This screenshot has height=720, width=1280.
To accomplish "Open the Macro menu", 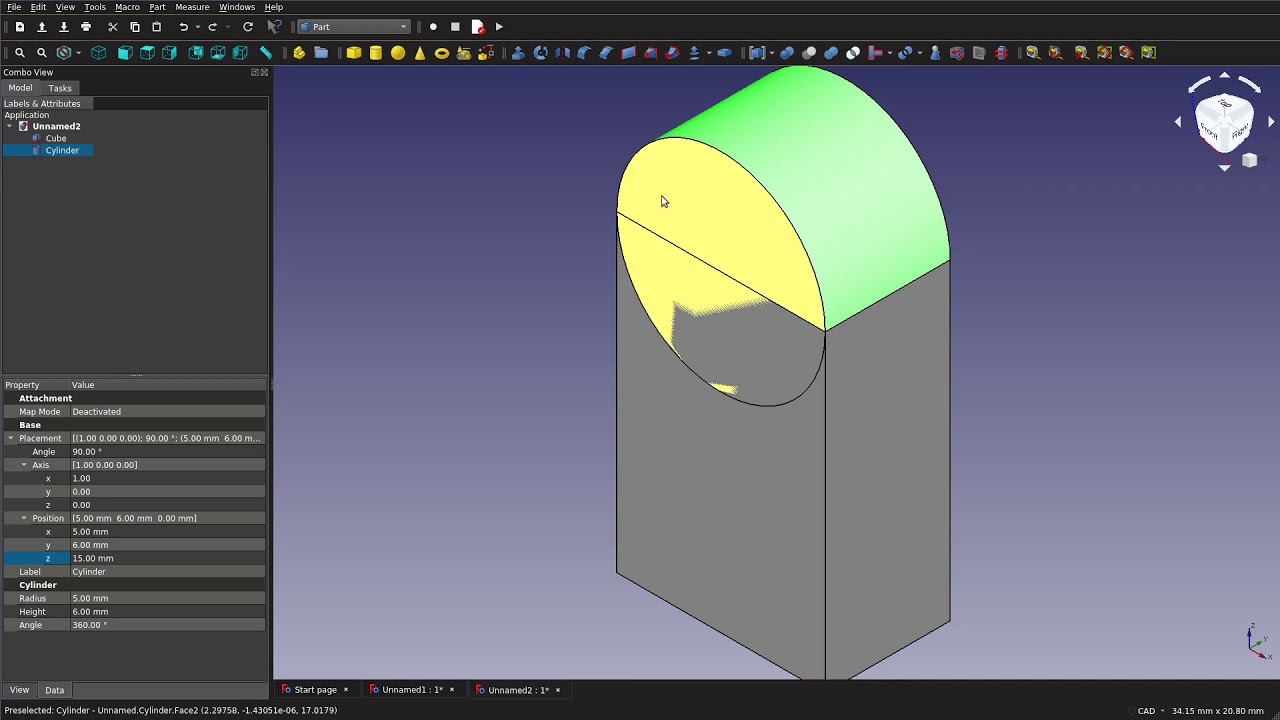I will pyautogui.click(x=127, y=7).
